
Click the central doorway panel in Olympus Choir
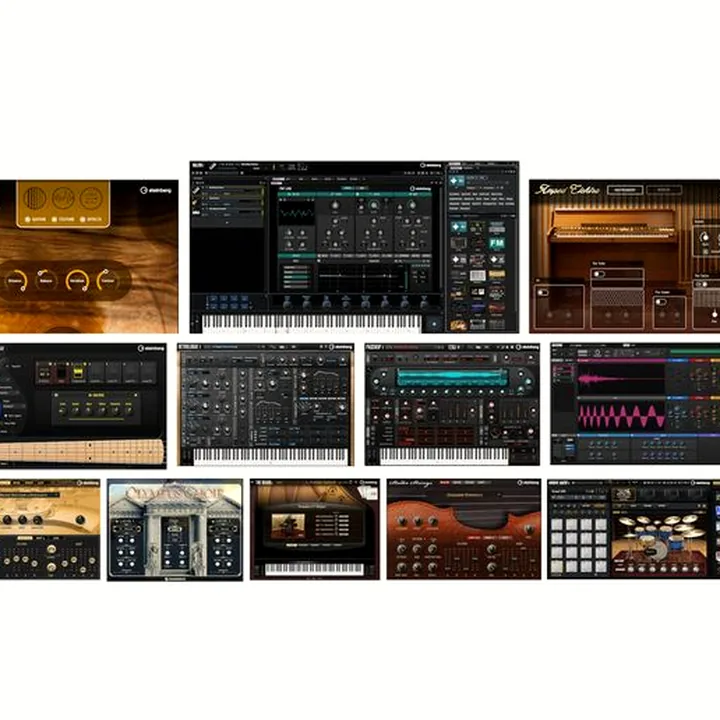(175, 545)
